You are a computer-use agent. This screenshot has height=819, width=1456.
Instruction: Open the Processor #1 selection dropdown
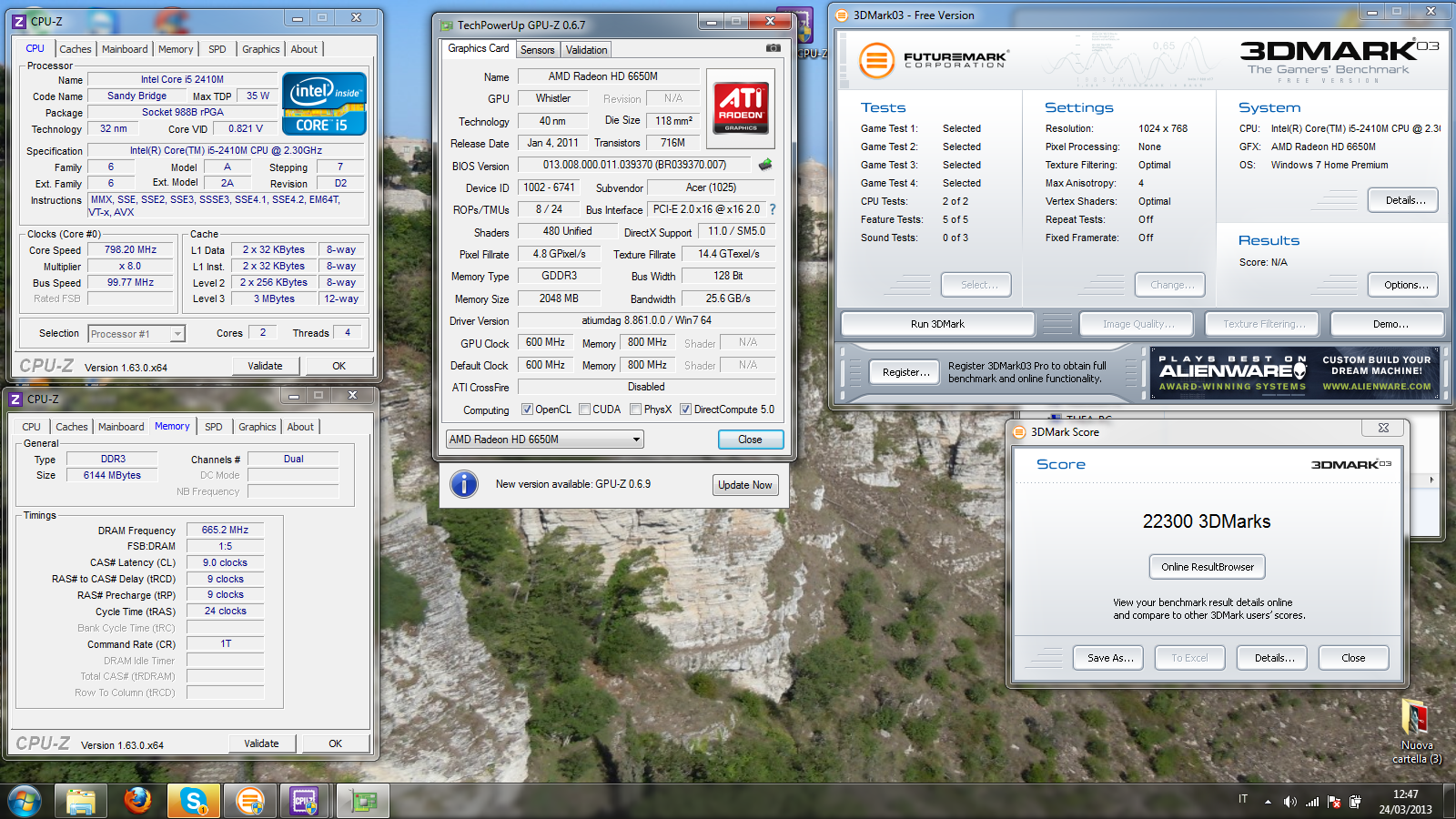click(x=136, y=334)
